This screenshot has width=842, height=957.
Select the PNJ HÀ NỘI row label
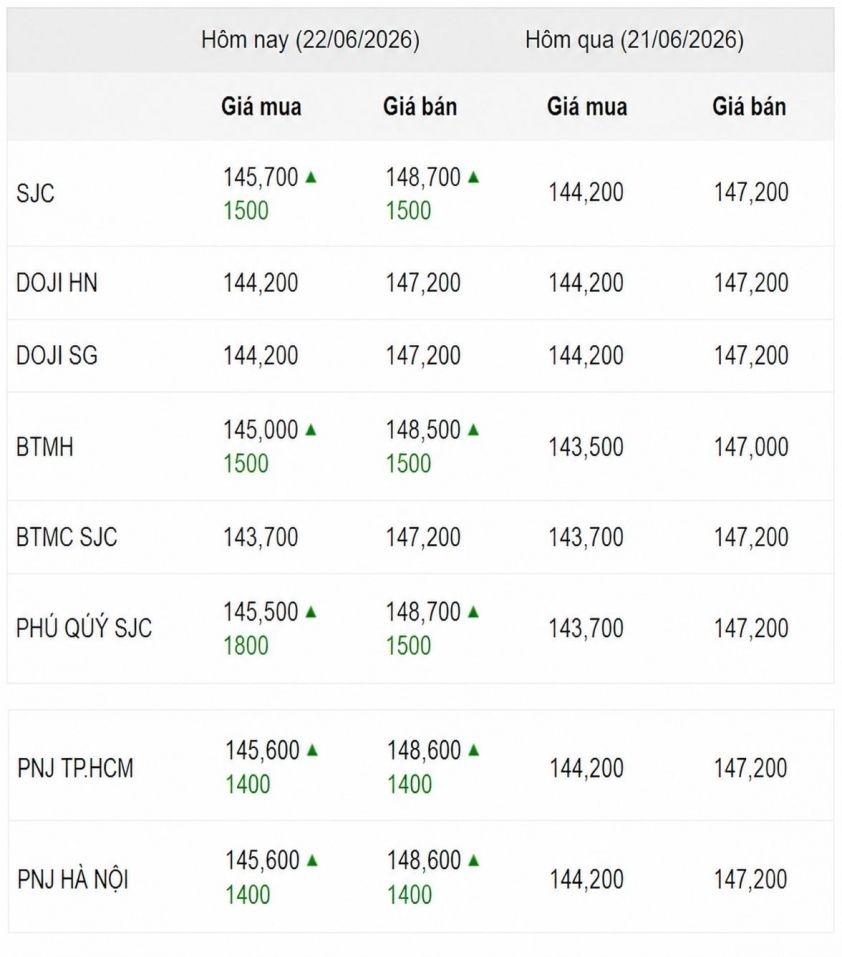pos(73,879)
